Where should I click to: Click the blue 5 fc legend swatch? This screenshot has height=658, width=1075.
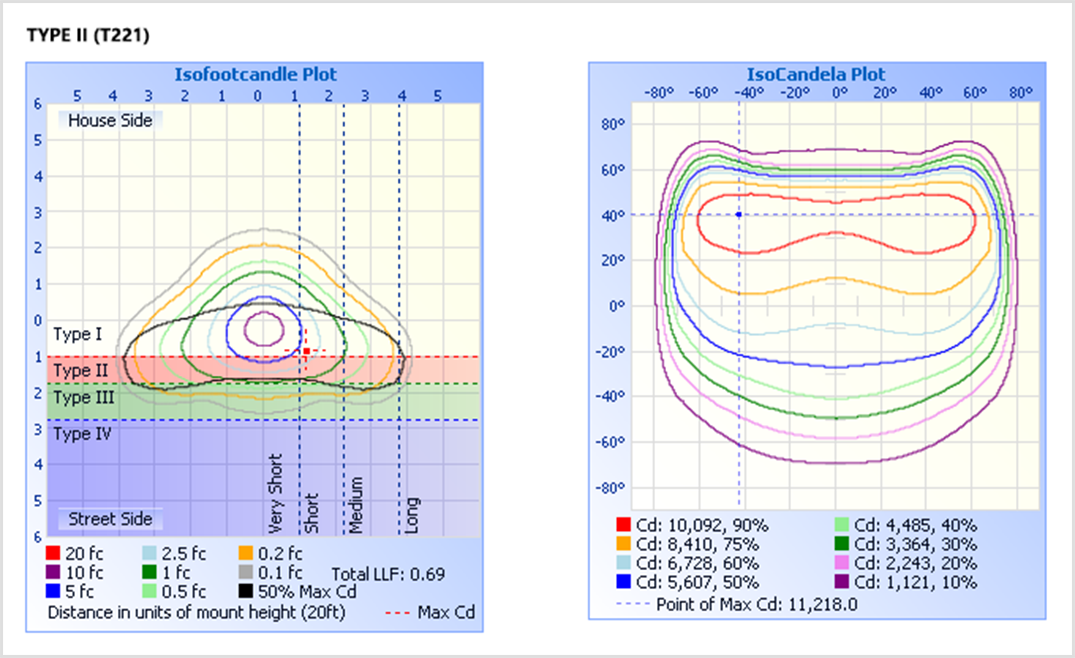point(53,592)
